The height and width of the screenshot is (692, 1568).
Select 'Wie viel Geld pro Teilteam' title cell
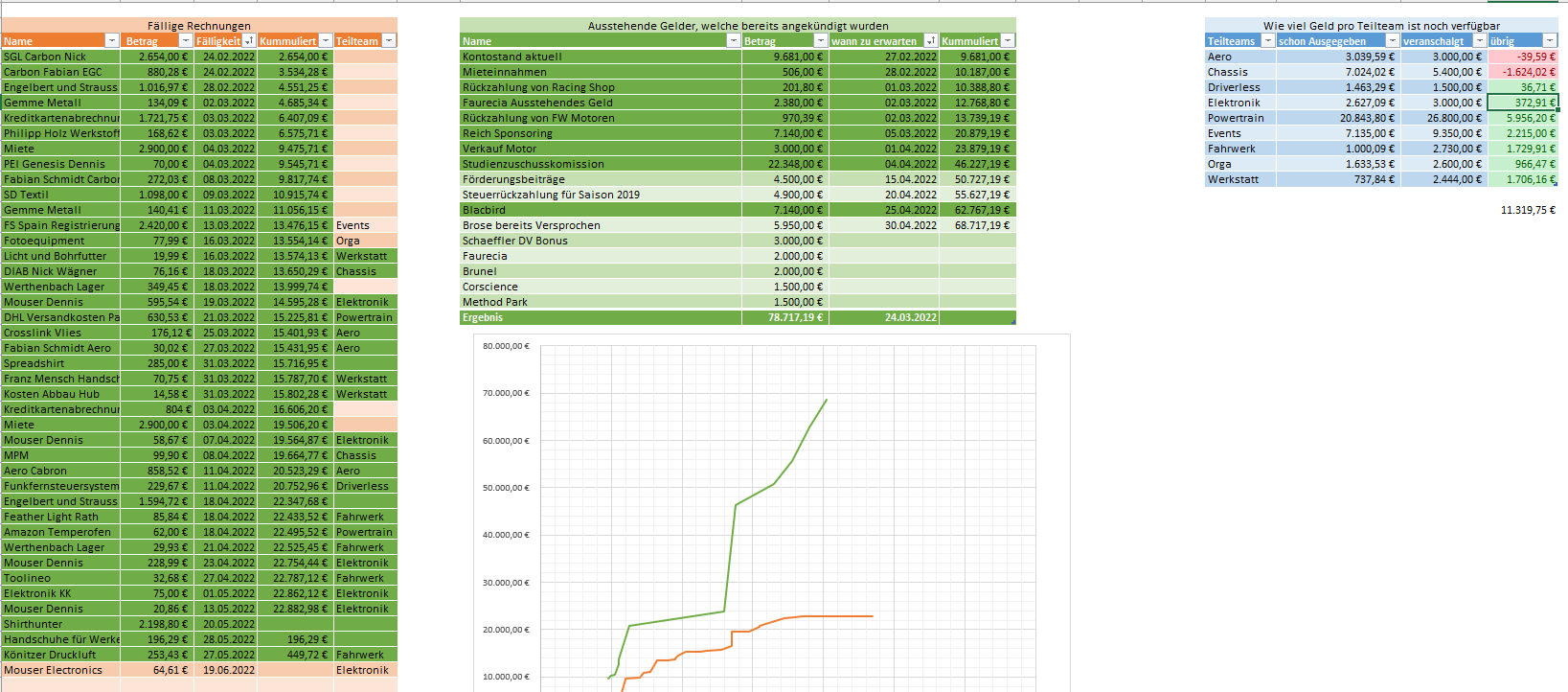pyautogui.click(x=1381, y=26)
